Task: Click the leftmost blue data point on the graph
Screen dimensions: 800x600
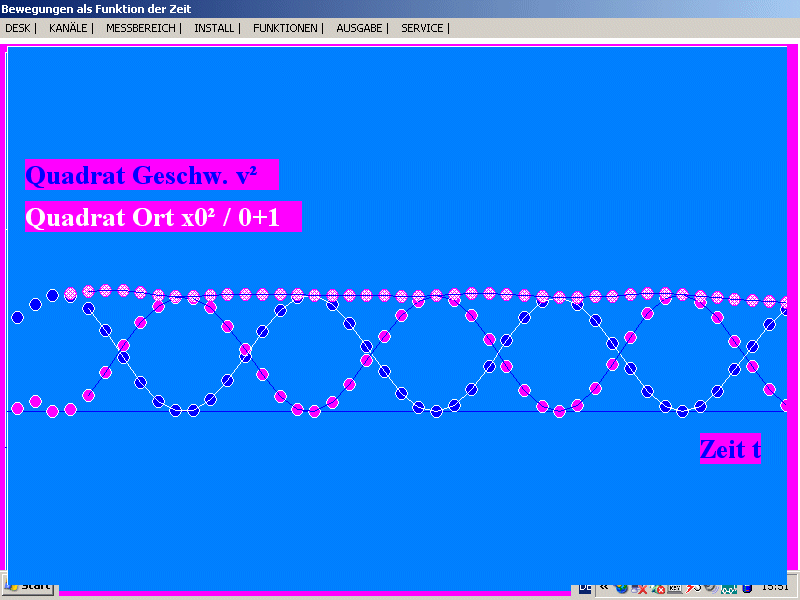Action: coord(17,317)
